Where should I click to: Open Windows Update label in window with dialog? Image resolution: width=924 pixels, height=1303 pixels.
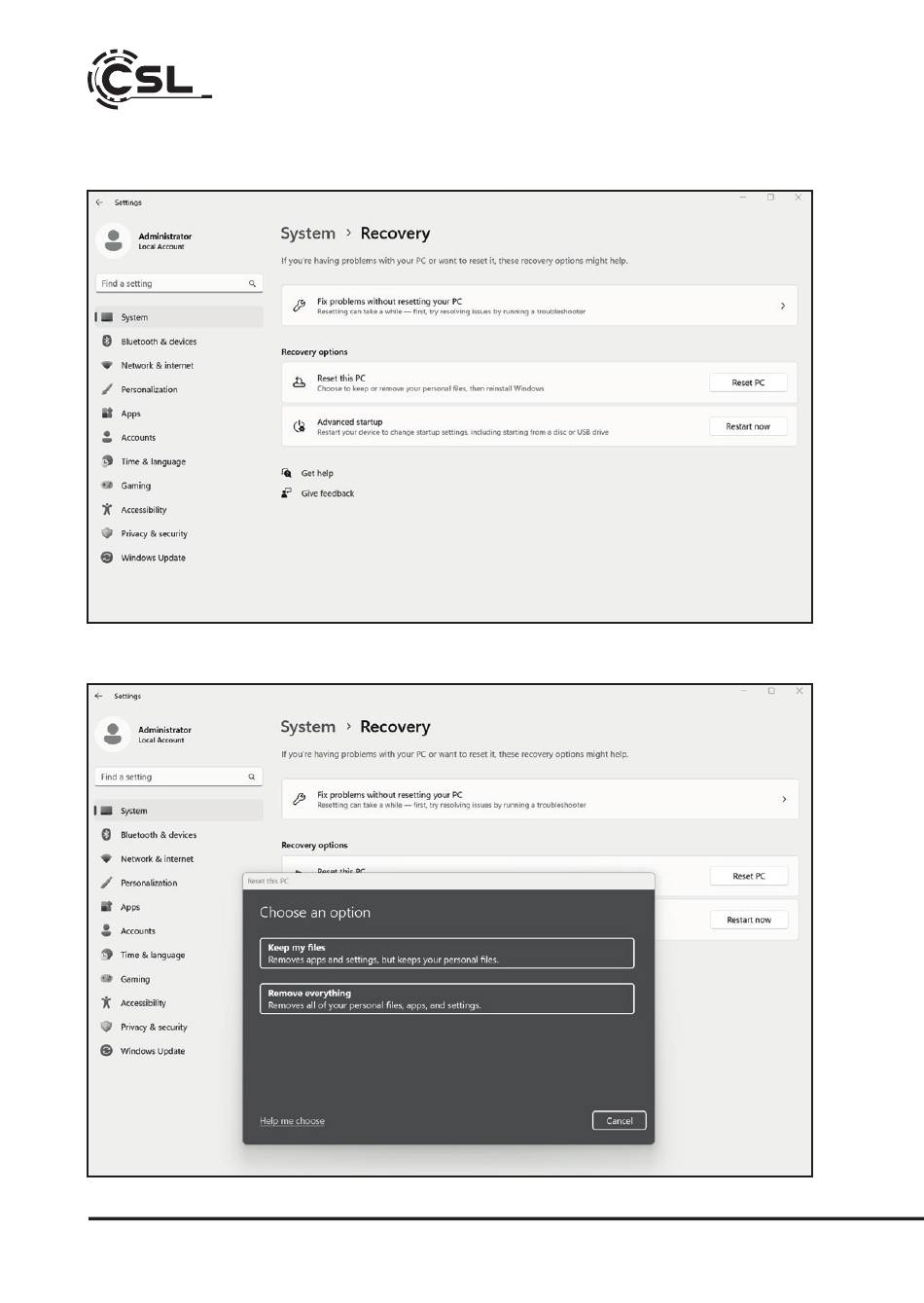[153, 1051]
